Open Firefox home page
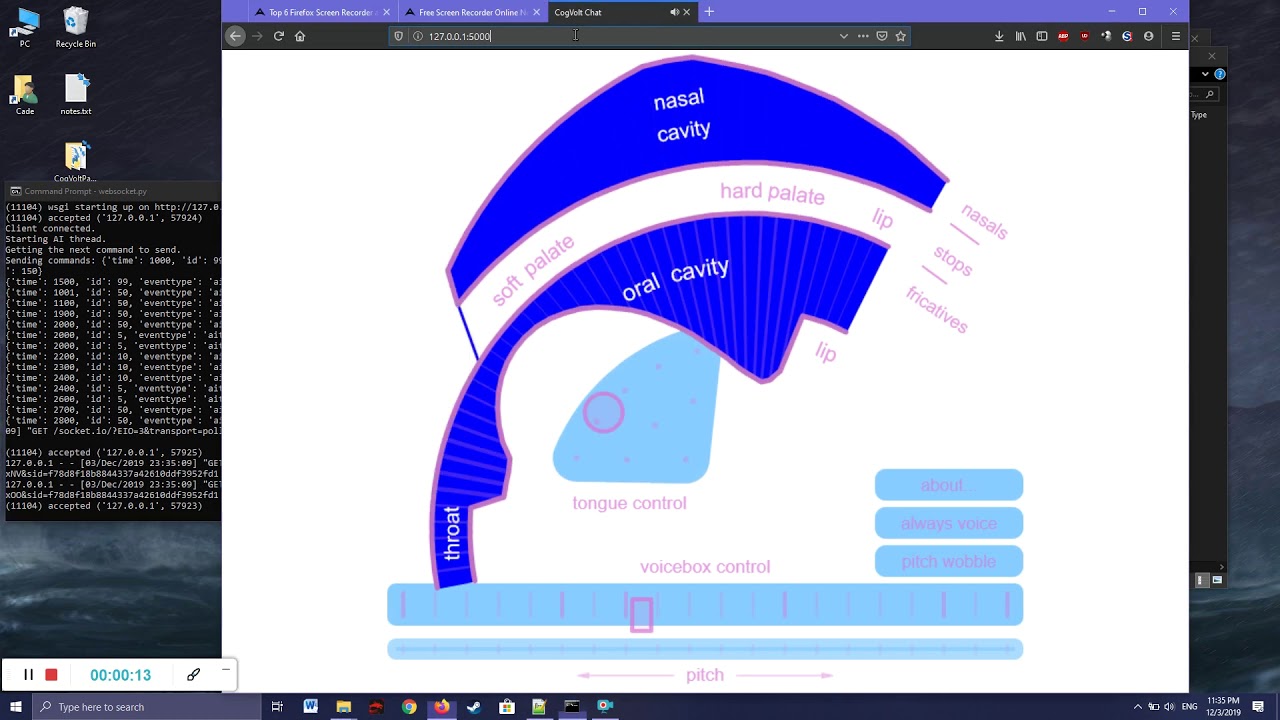This screenshot has width=1280, height=720. tap(299, 36)
